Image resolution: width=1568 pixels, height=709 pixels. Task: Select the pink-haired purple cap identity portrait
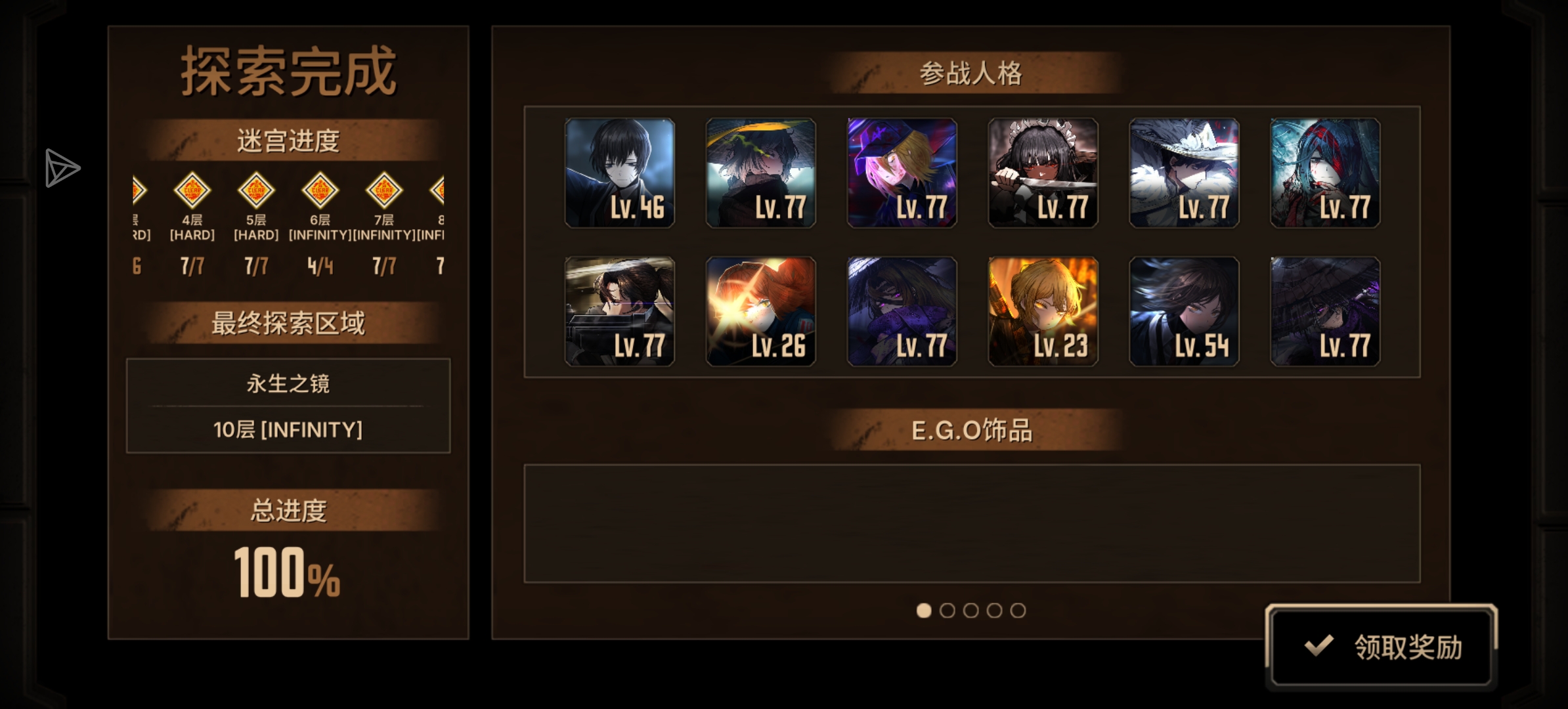(x=902, y=173)
